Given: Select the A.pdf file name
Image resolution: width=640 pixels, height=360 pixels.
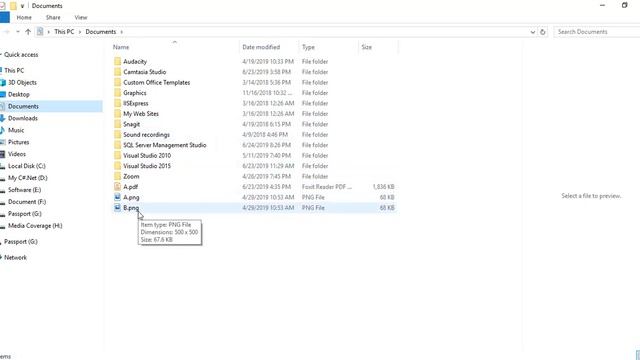Looking at the screenshot, I should tap(130, 187).
